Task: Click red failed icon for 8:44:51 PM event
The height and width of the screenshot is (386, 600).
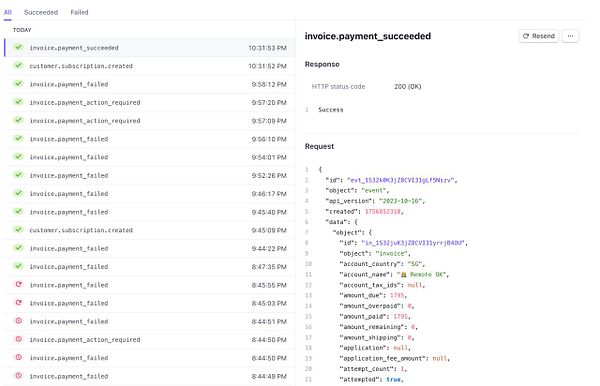Action: (x=18, y=321)
